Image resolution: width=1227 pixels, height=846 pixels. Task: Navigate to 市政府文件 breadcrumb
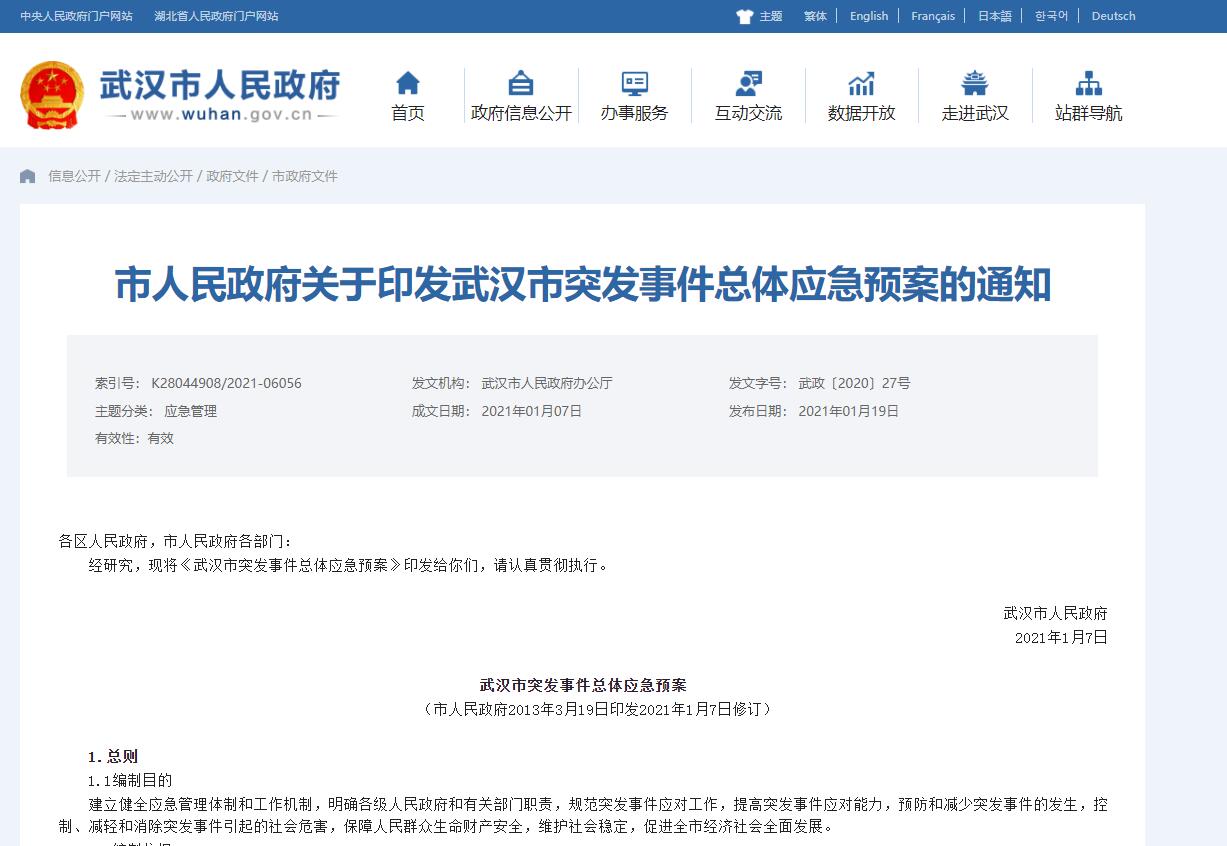[x=305, y=176]
